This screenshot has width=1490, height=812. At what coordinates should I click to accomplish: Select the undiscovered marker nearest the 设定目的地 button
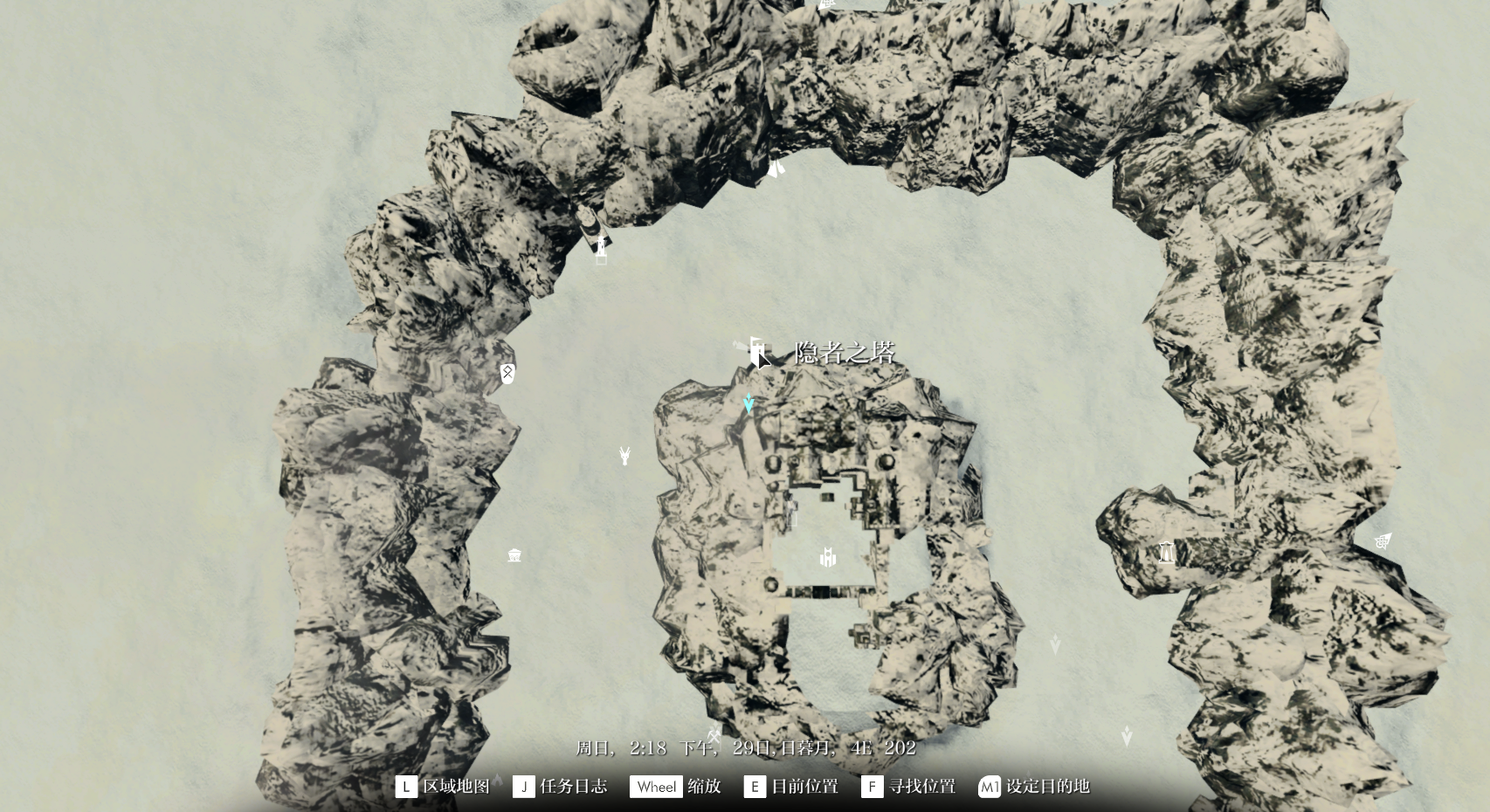pyautogui.click(x=1127, y=737)
